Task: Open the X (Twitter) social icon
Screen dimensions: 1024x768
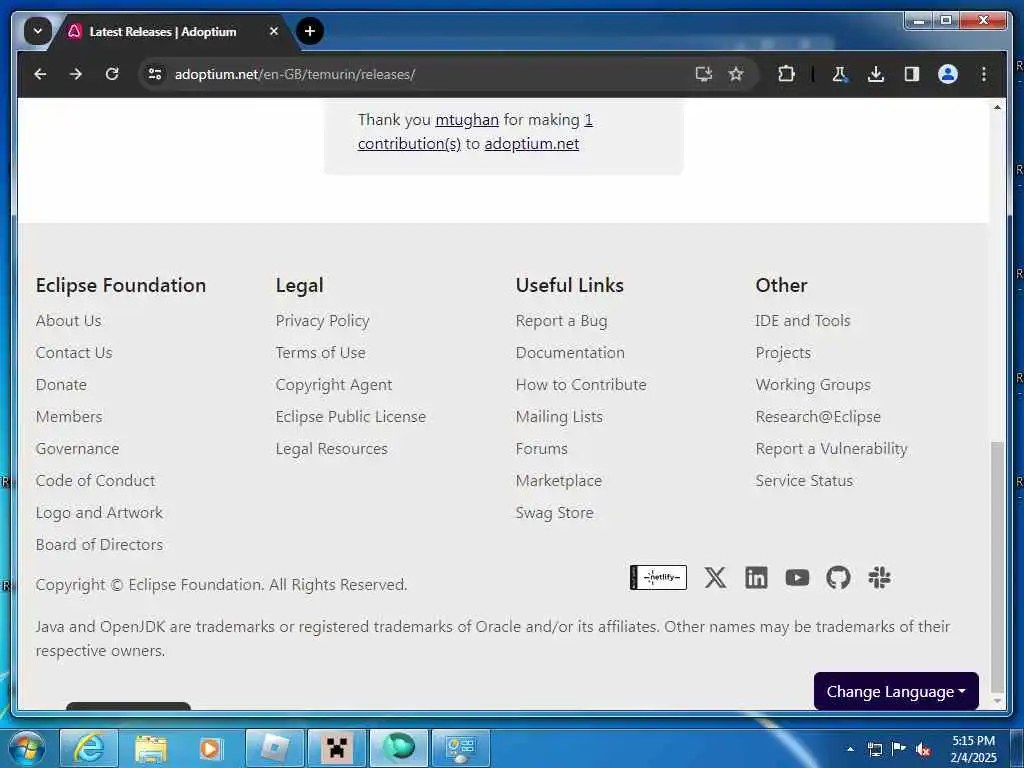Action: (x=715, y=577)
